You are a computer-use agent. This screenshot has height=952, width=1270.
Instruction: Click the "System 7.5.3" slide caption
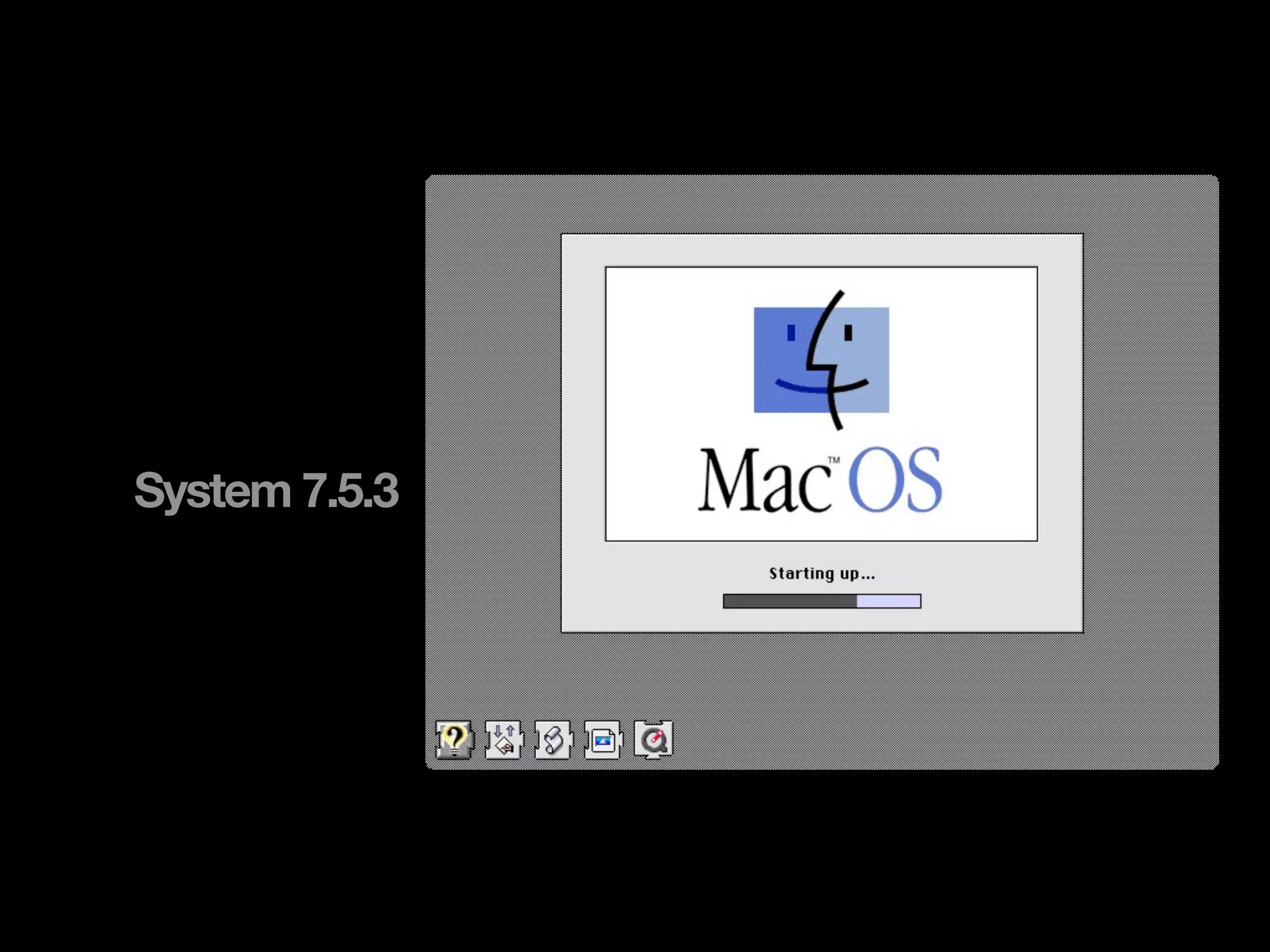coord(267,491)
